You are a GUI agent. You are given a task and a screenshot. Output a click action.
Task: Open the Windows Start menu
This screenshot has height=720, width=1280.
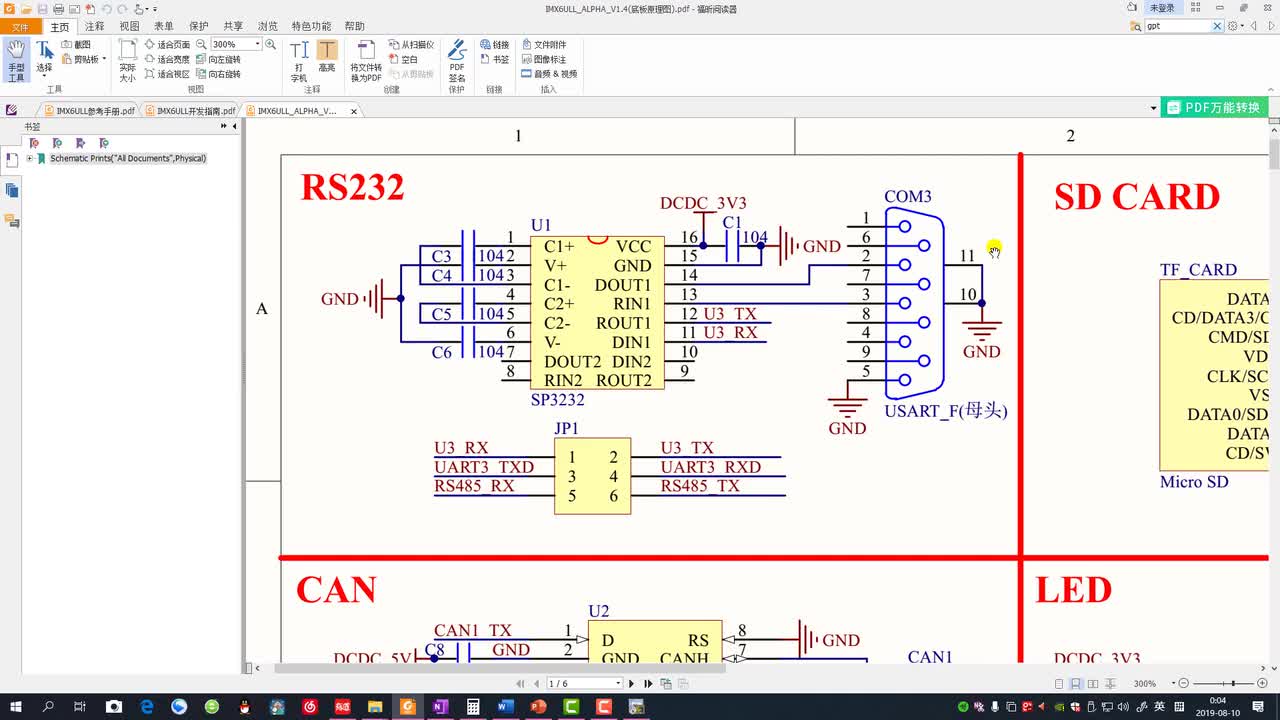[16, 706]
